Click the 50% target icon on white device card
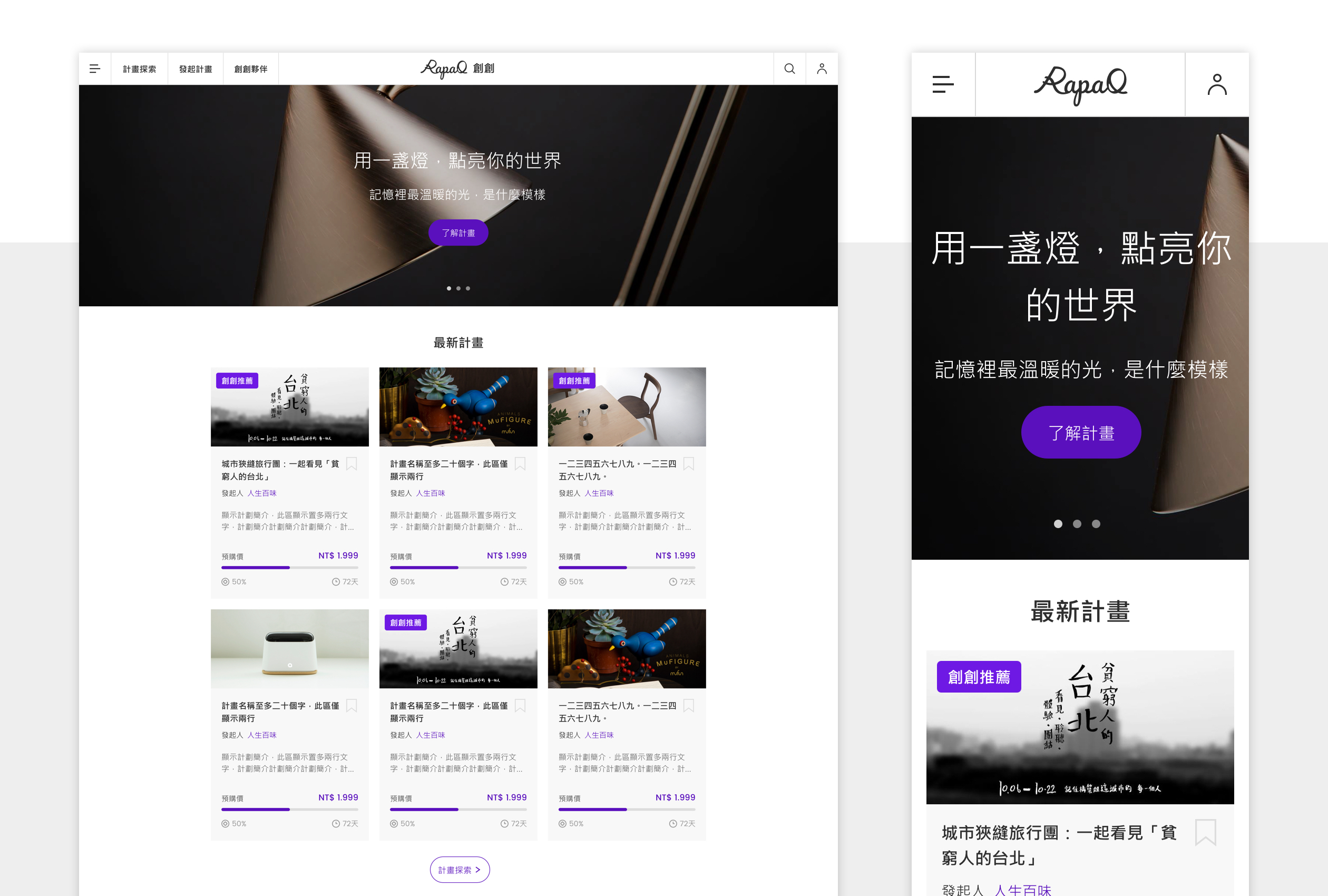The height and width of the screenshot is (896, 1328). [x=225, y=823]
